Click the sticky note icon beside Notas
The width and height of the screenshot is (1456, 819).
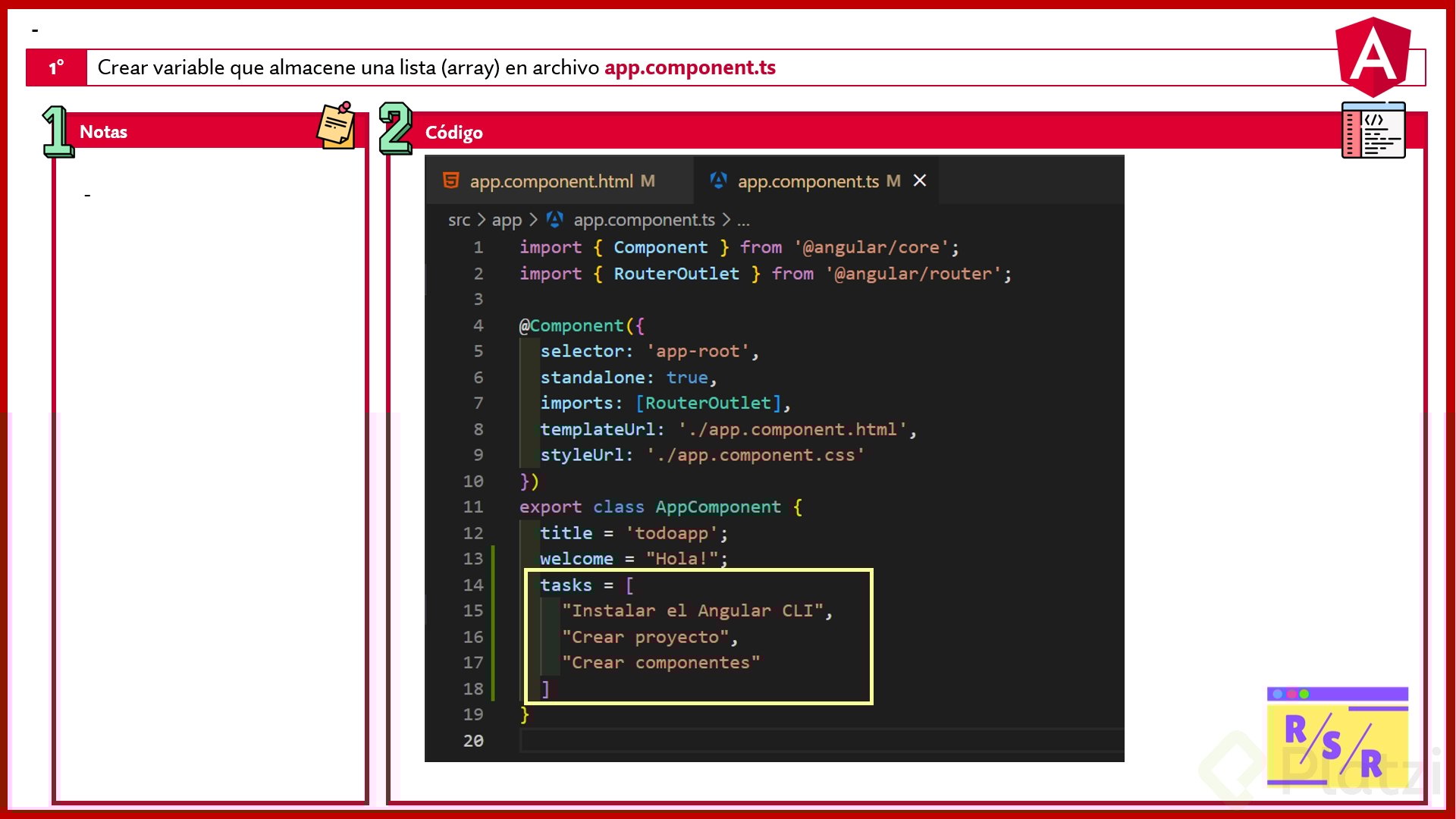coord(336,125)
